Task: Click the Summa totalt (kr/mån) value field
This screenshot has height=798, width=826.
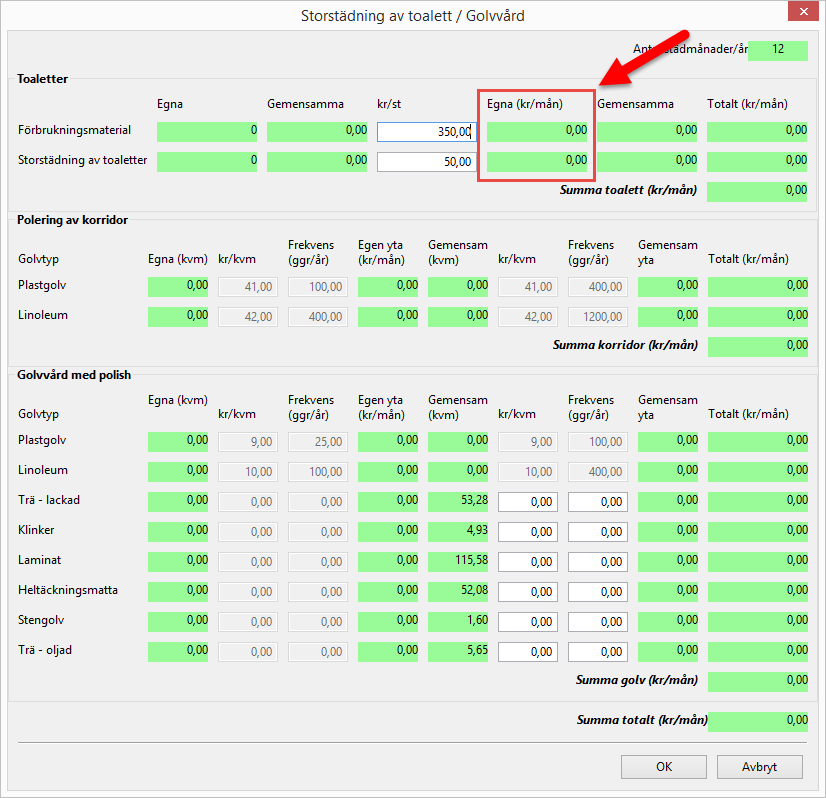Action: (757, 721)
